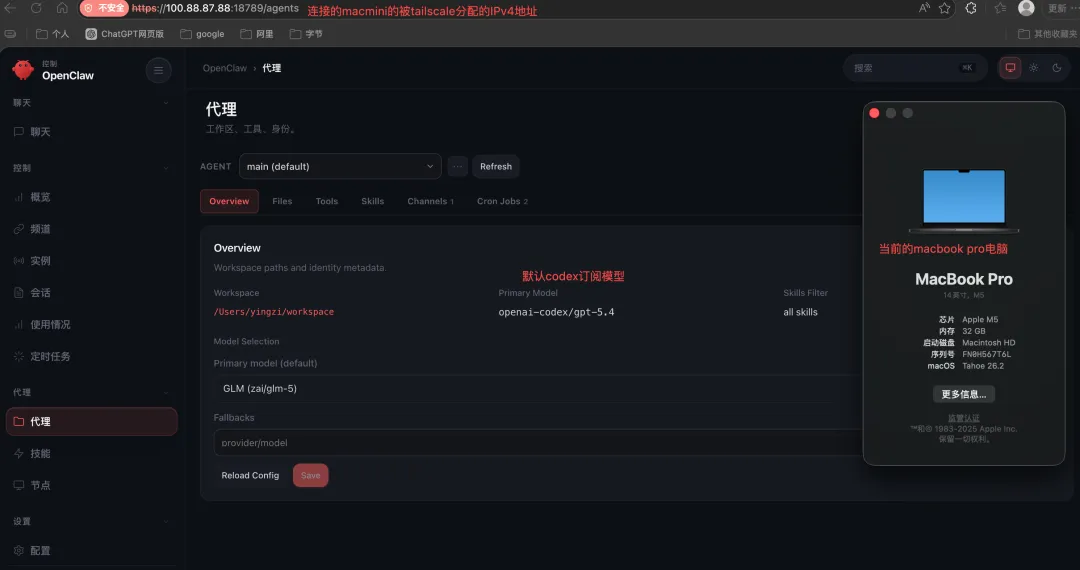Click the browser address bar URL
This screenshot has height=570, width=1080.
click(x=215, y=9)
